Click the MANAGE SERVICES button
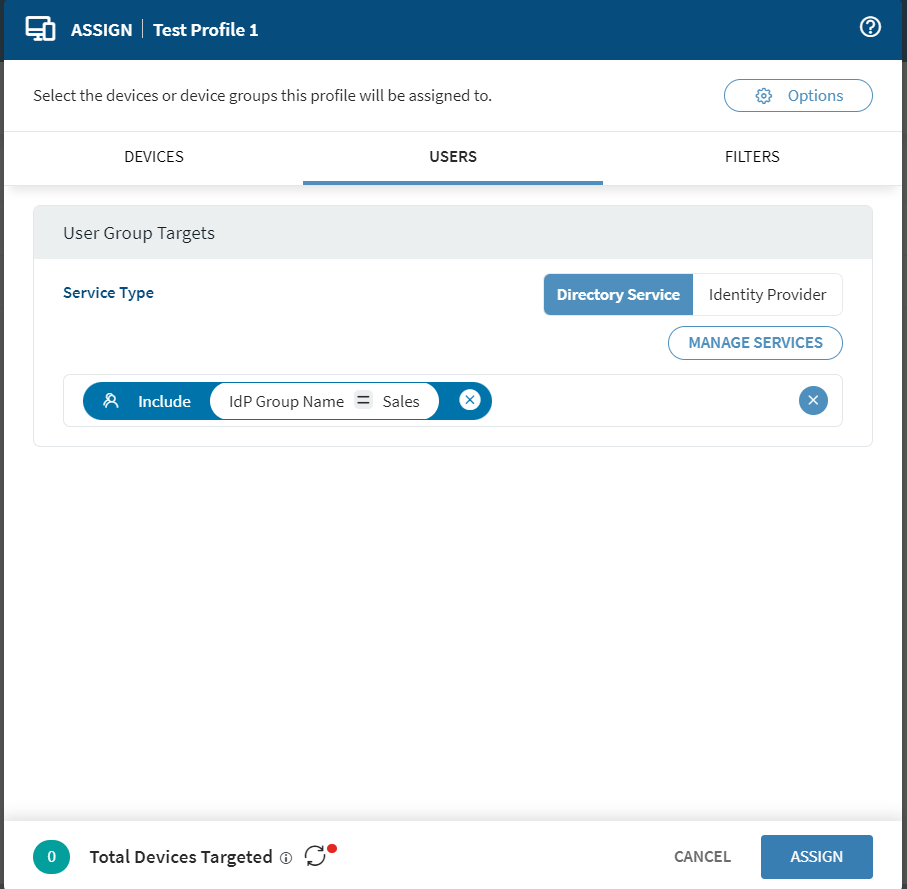 (755, 343)
